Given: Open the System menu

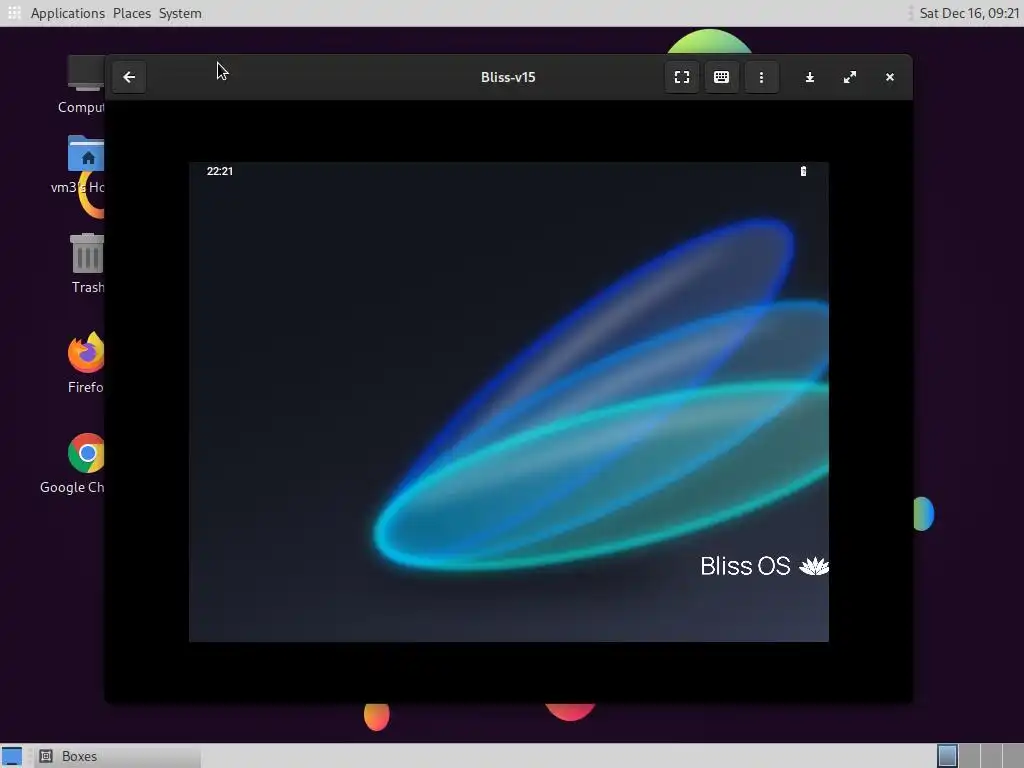Looking at the screenshot, I should tap(180, 13).
